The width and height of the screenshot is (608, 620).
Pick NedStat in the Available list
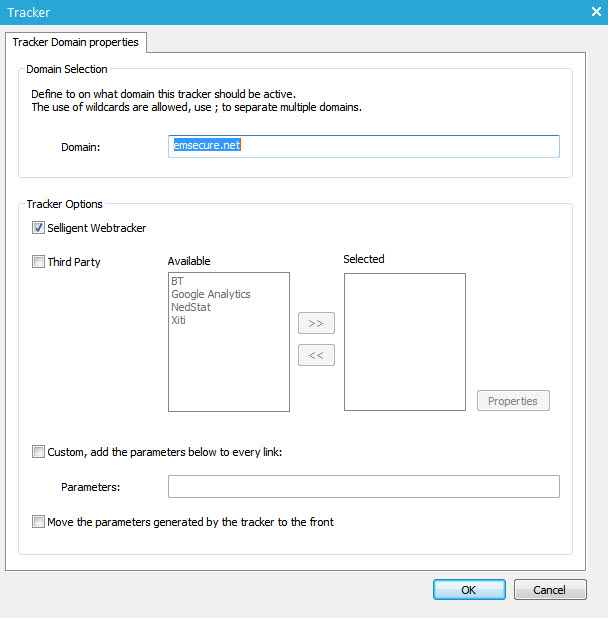pyautogui.click(x=191, y=308)
